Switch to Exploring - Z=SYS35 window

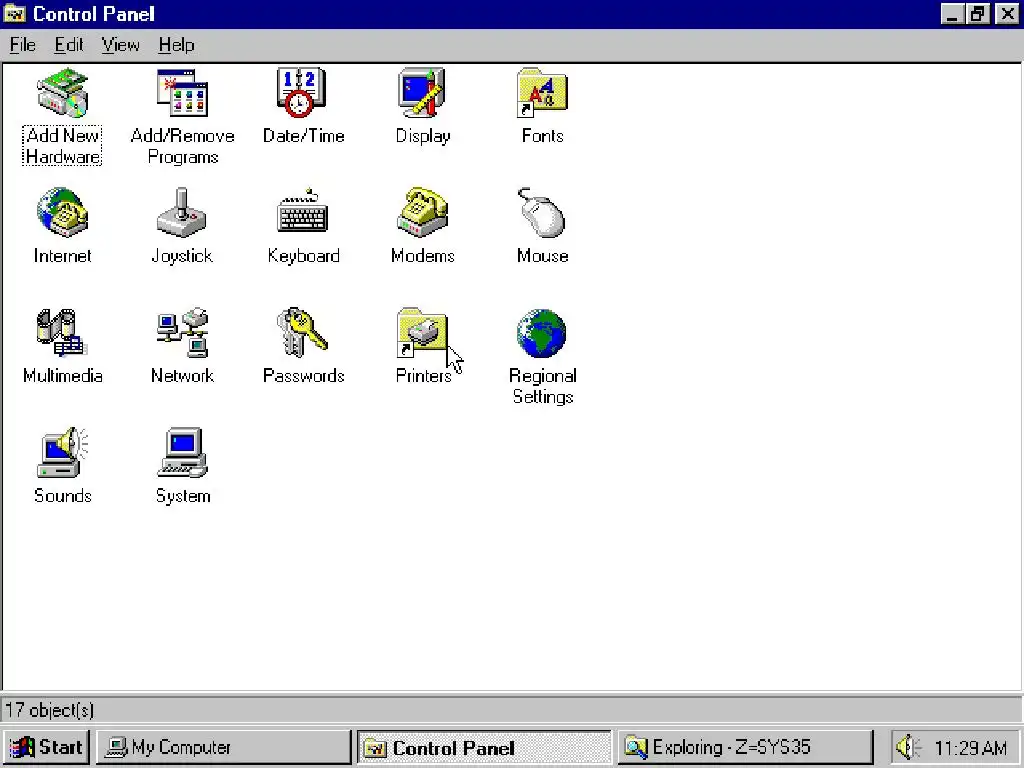pos(745,747)
